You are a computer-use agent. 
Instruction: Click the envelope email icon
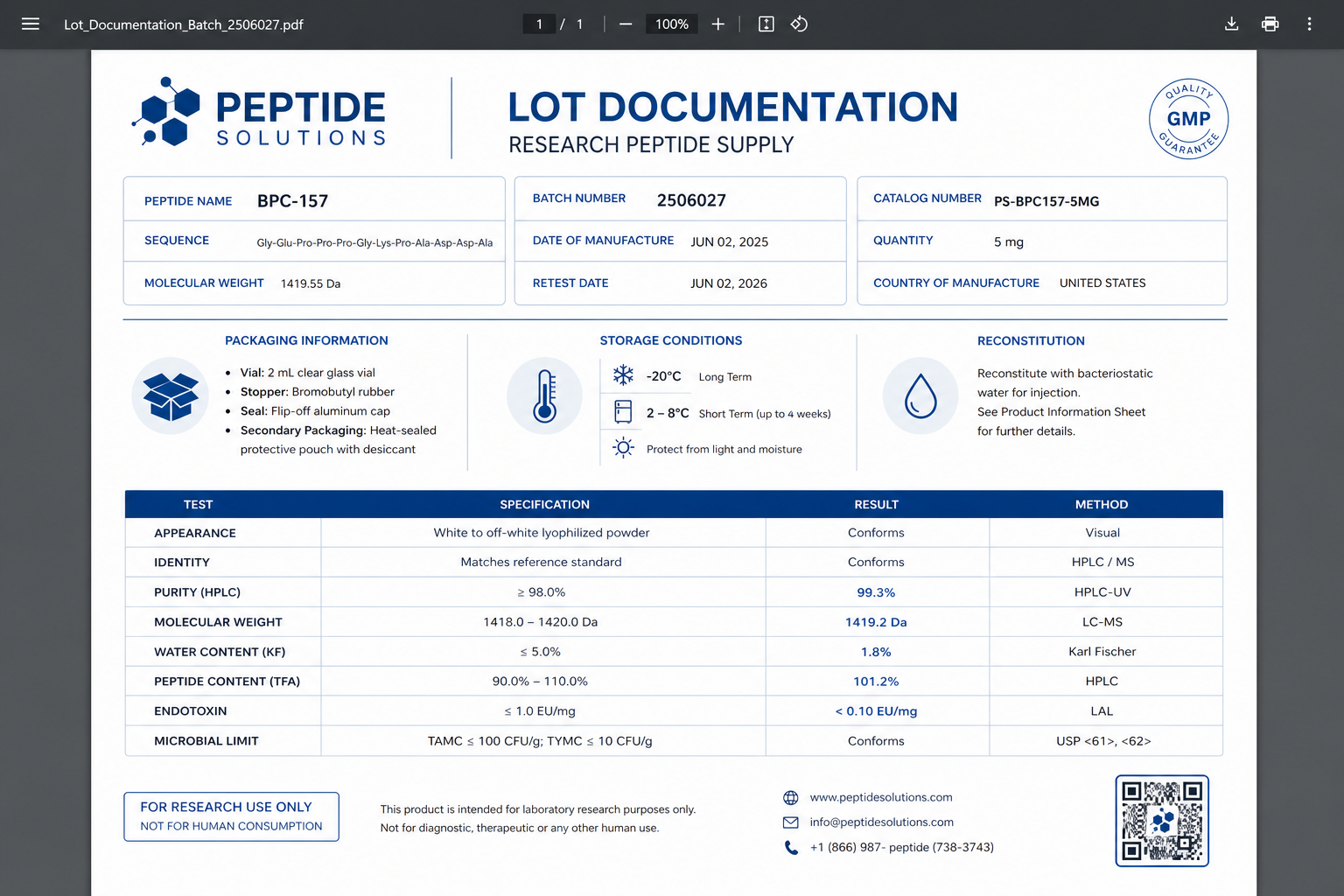tap(791, 822)
